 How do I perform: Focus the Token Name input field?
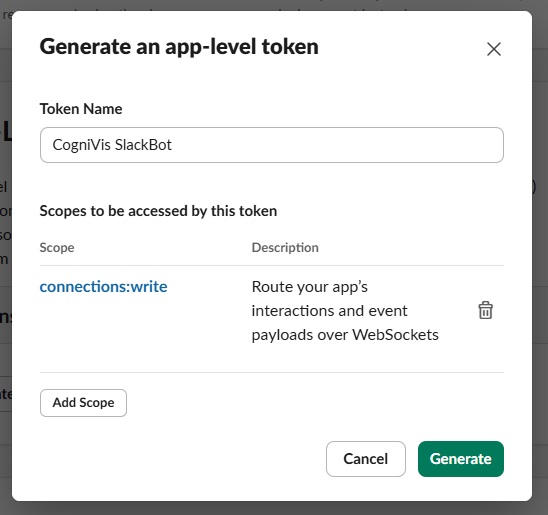coord(272,145)
